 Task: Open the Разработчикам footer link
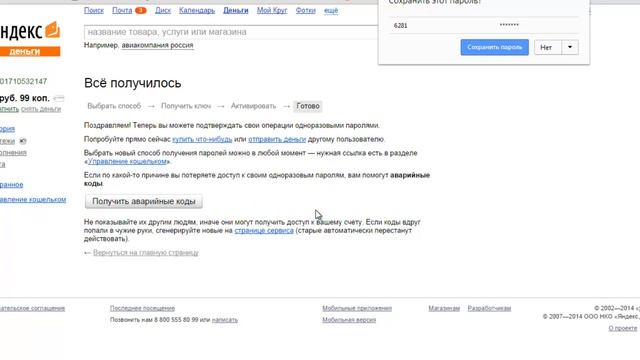(x=489, y=309)
